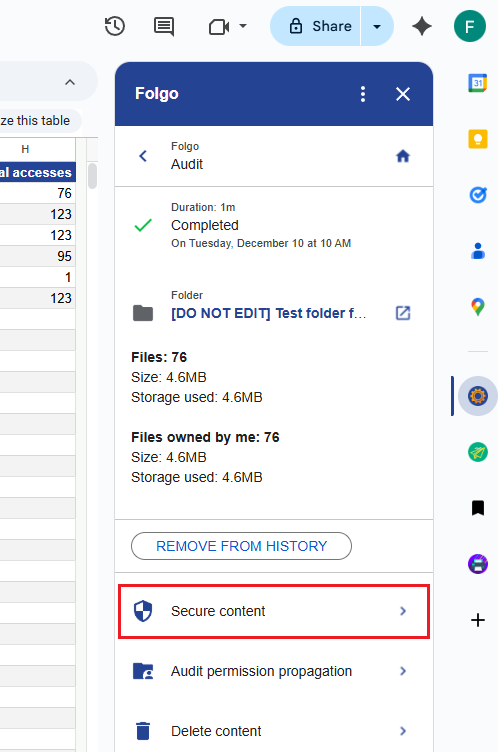
Task: Open the purple printer add-on icon
Action: click(478, 564)
